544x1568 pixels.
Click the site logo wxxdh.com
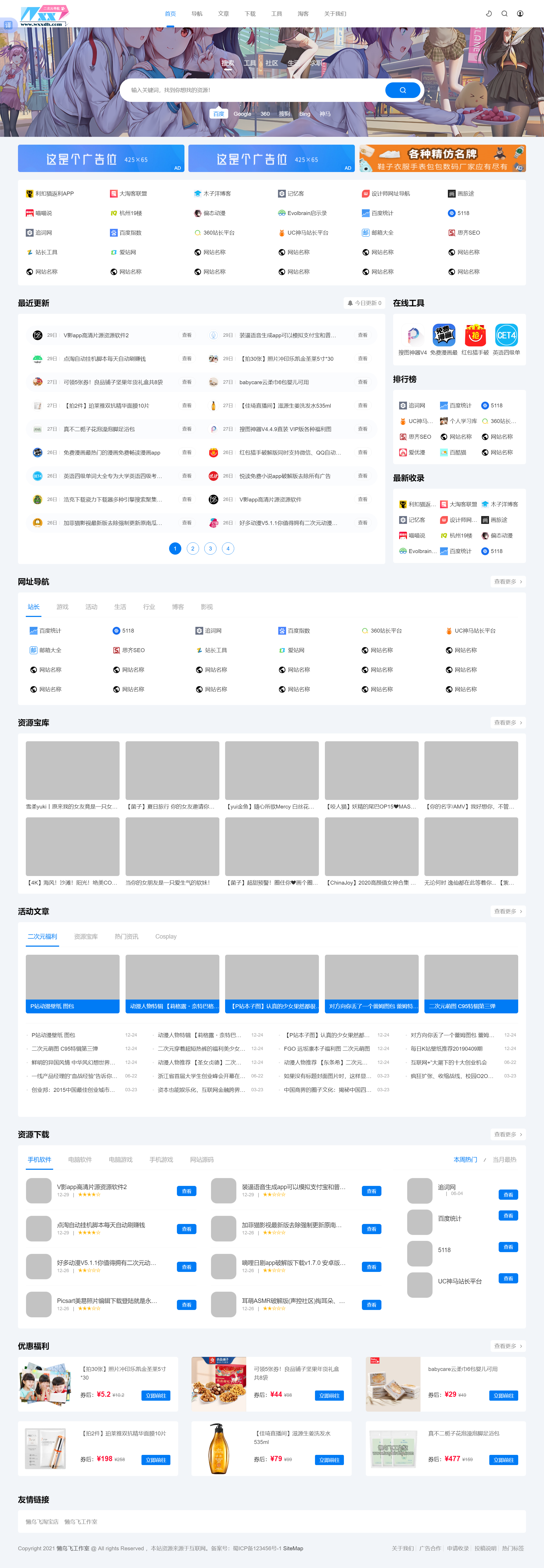pyautogui.click(x=44, y=16)
